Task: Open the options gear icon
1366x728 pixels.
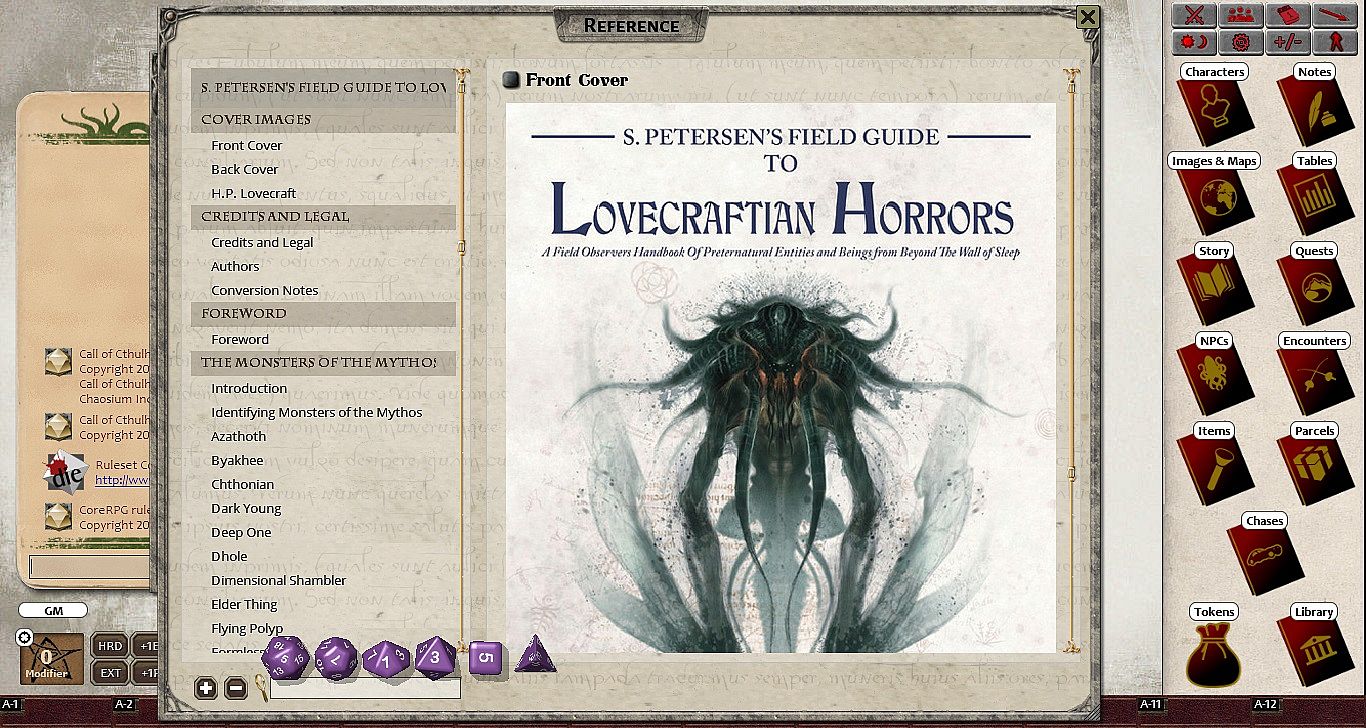Action: click(1240, 42)
